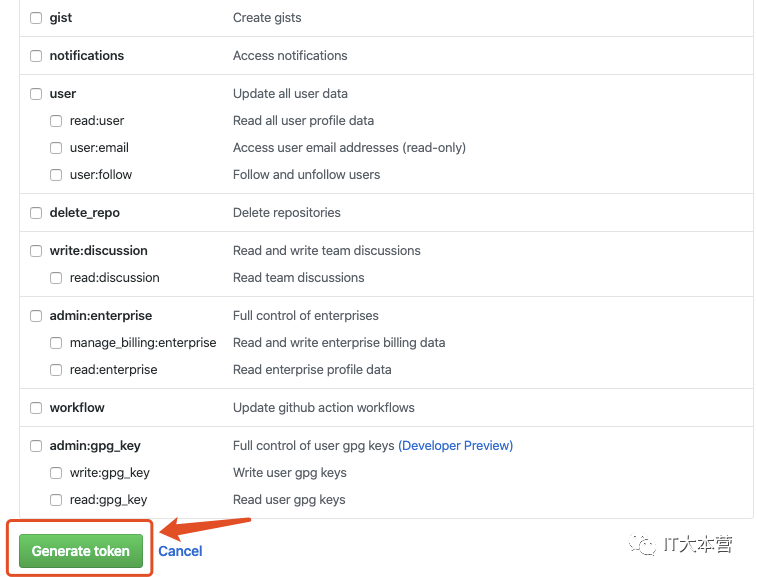This screenshot has width=757, height=577.
Task: Enable the read:enterprise scope
Action: (57, 370)
